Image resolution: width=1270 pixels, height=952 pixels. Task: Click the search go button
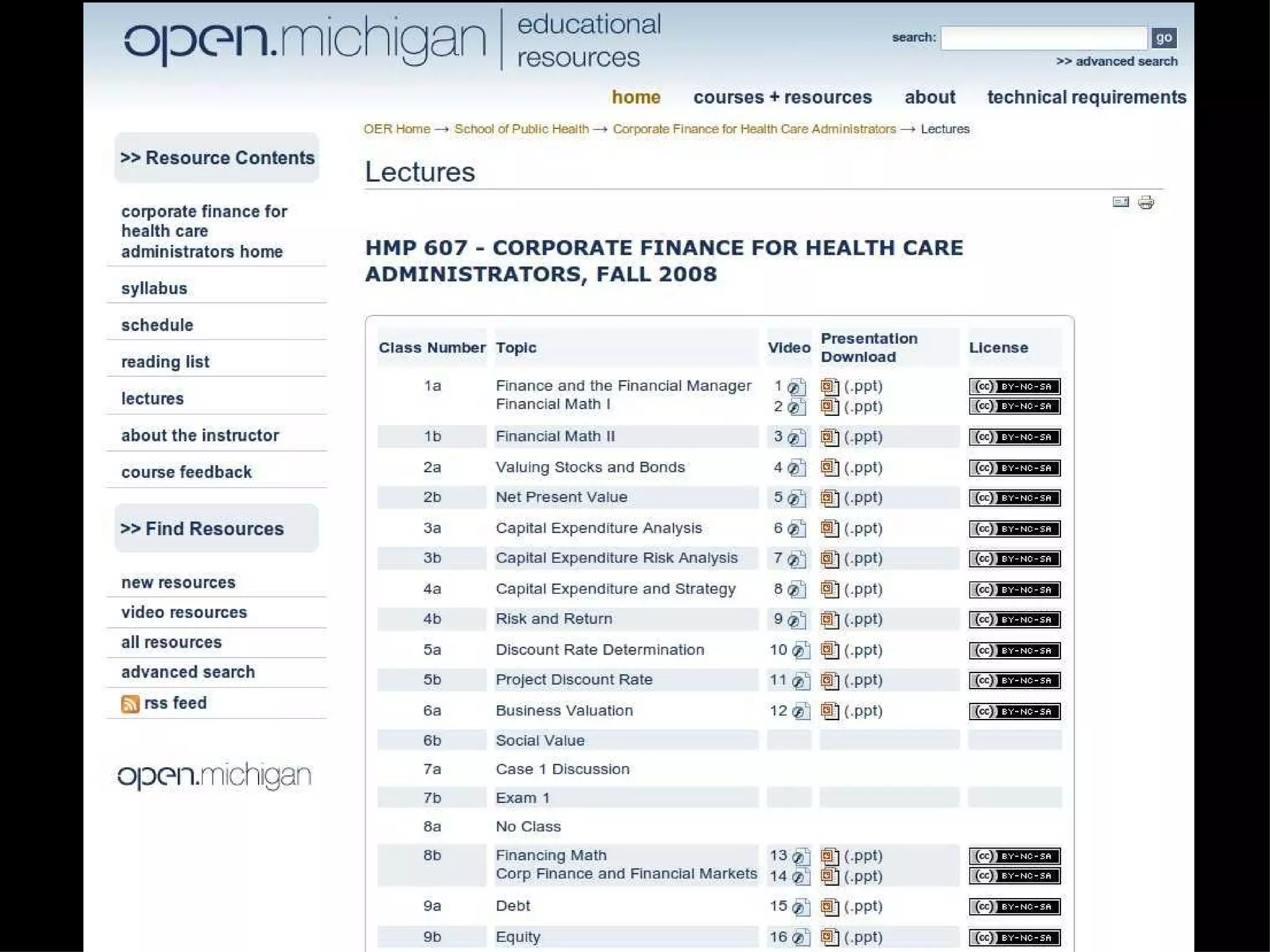click(1163, 38)
